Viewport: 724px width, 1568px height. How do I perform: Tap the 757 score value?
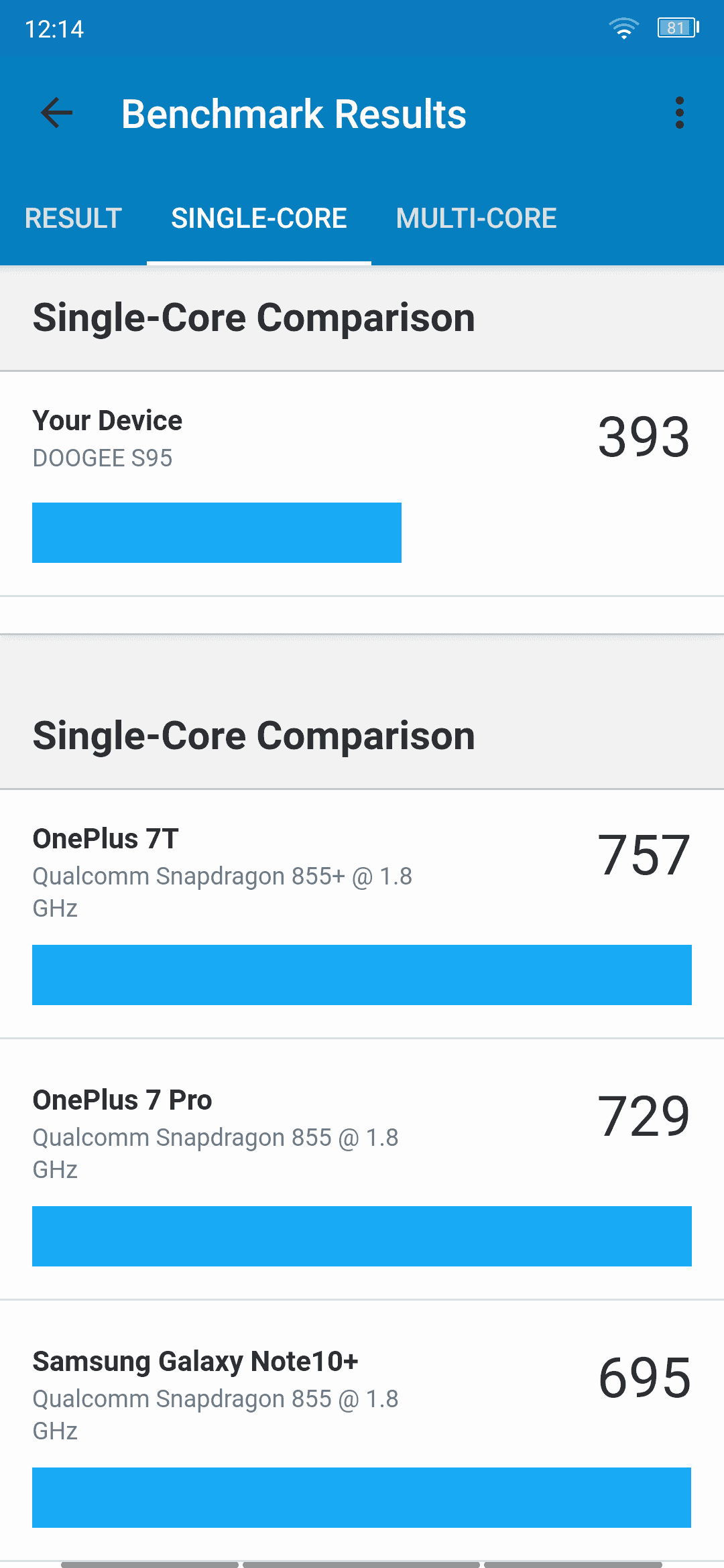(x=644, y=855)
